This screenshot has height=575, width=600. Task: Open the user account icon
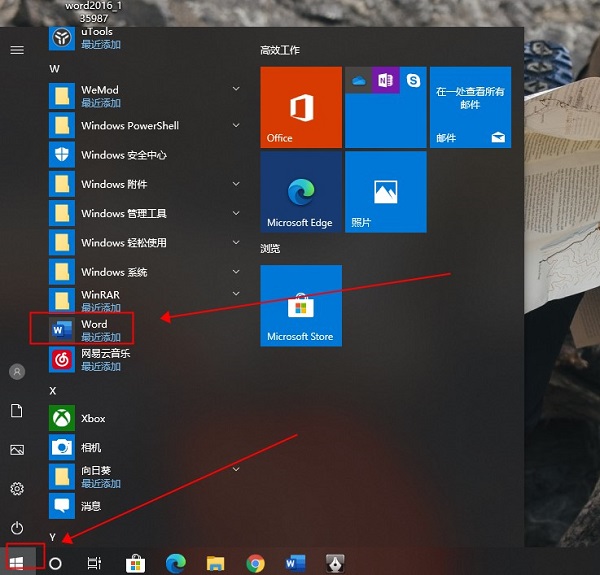tap(17, 371)
